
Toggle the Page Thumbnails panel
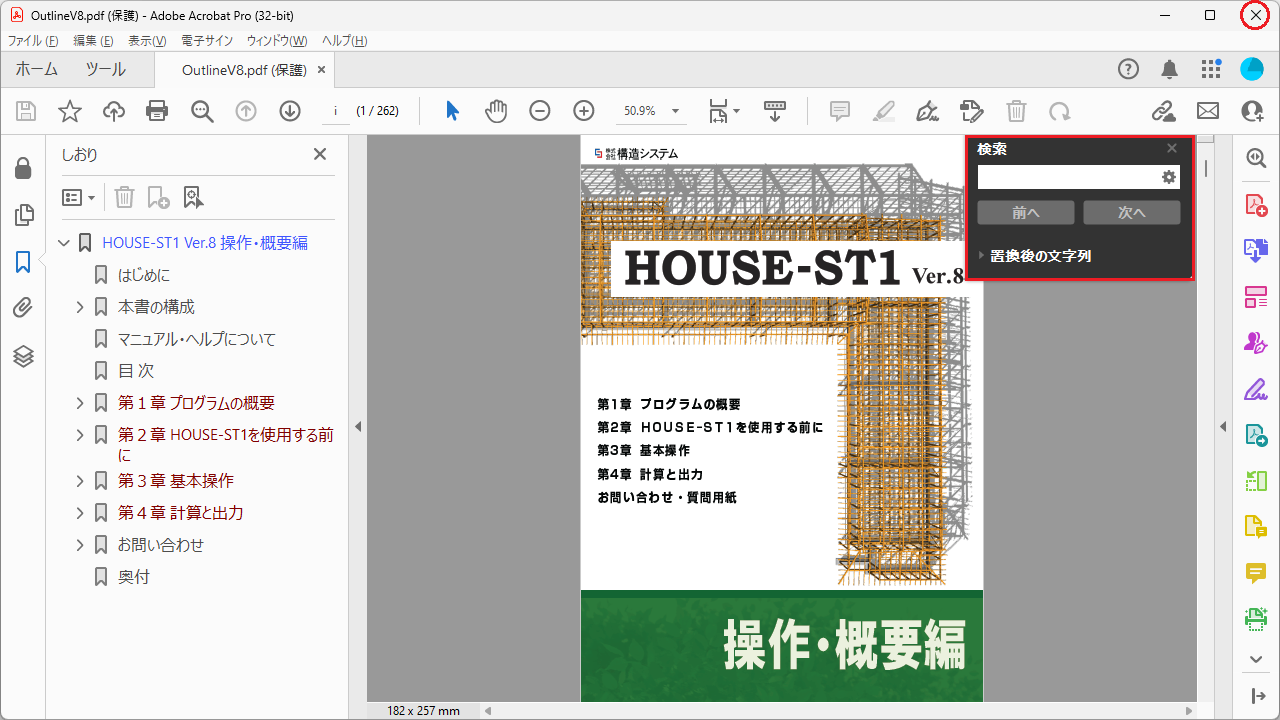23,215
